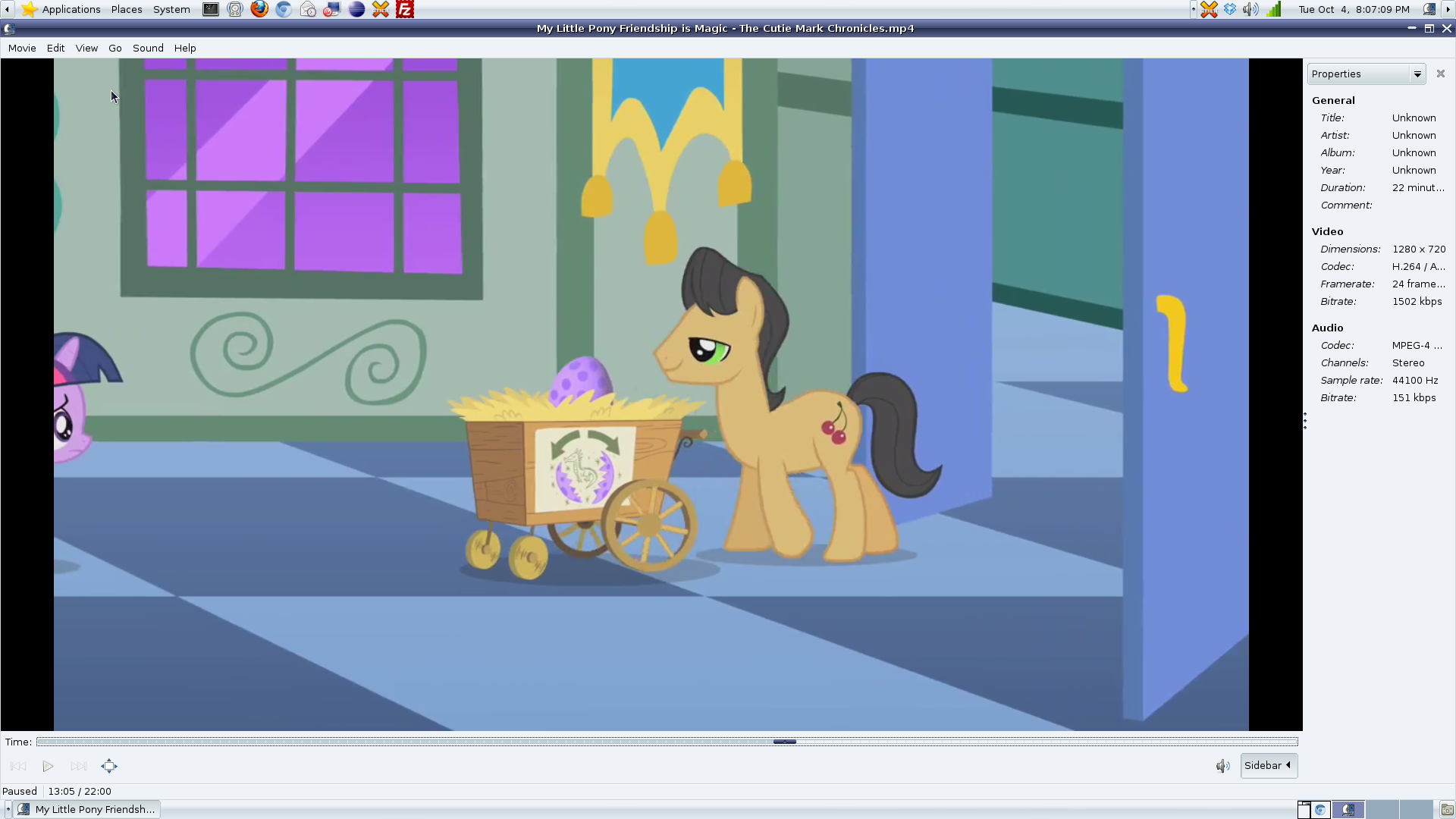Open the Go menu
The image size is (1456, 819).
pyautogui.click(x=115, y=48)
